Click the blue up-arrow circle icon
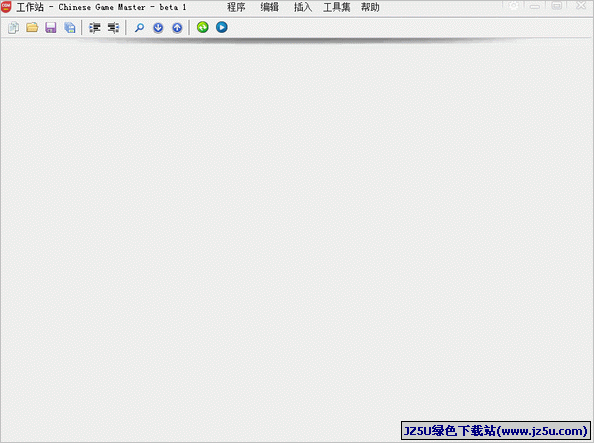594x443 pixels. (177, 28)
